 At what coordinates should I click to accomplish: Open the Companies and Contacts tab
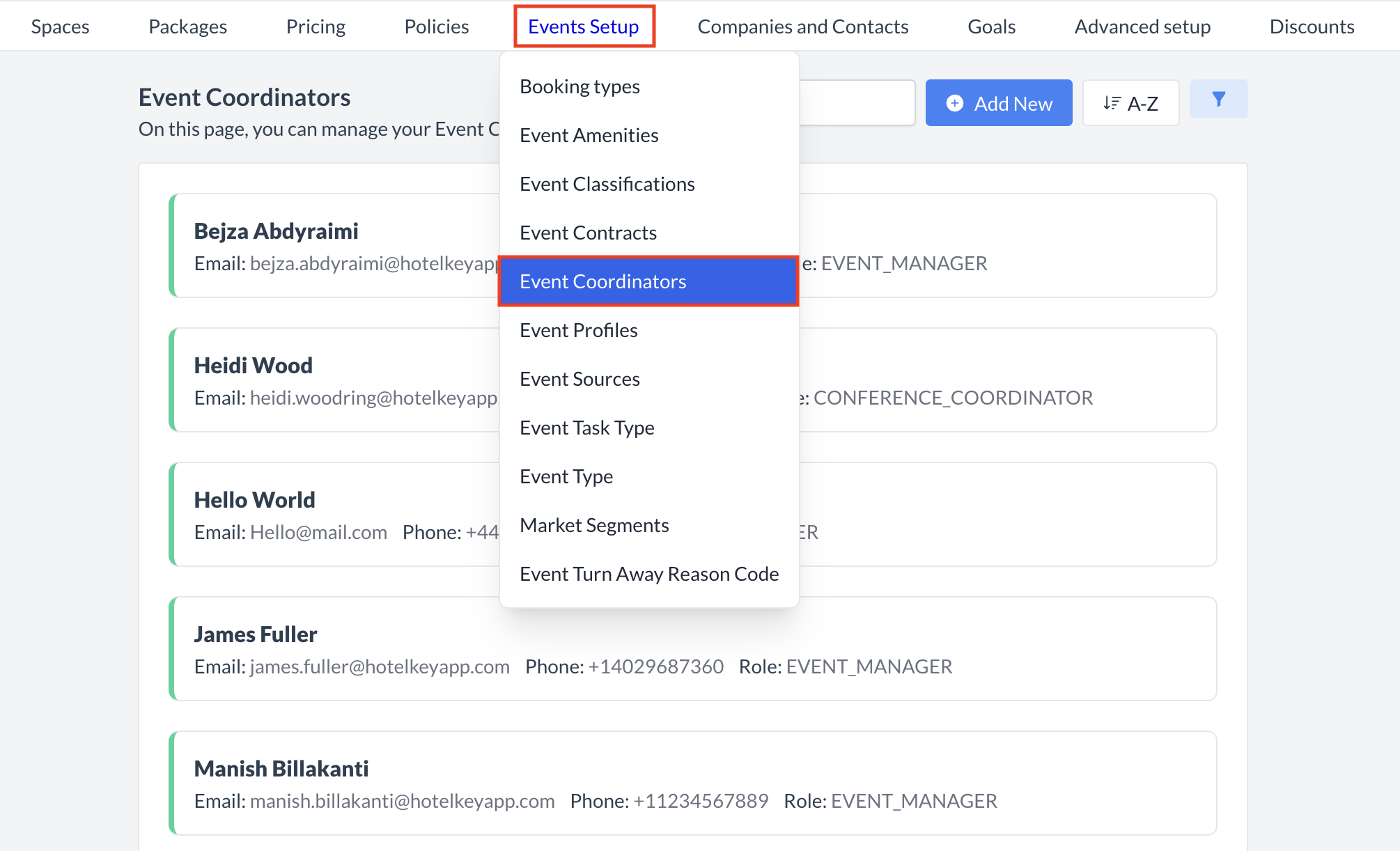(x=802, y=26)
